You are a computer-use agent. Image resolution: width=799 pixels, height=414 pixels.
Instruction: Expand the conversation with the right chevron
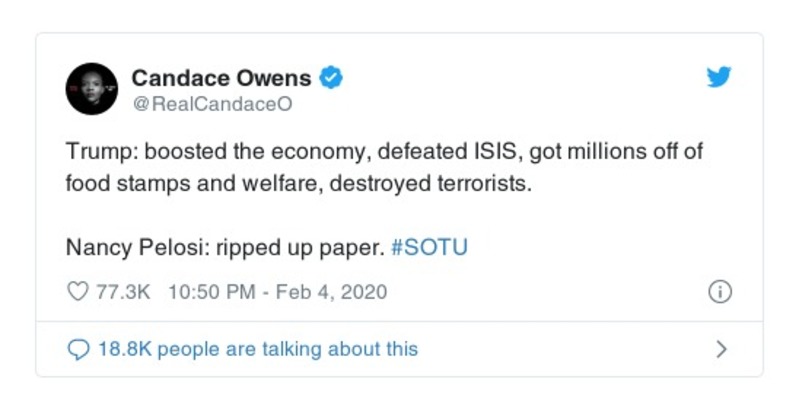click(721, 349)
